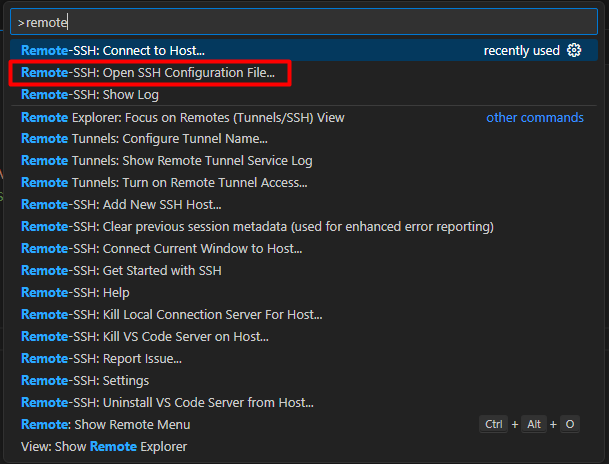Select Remote-SSH: Kill VS Code Server on Host

(304, 336)
